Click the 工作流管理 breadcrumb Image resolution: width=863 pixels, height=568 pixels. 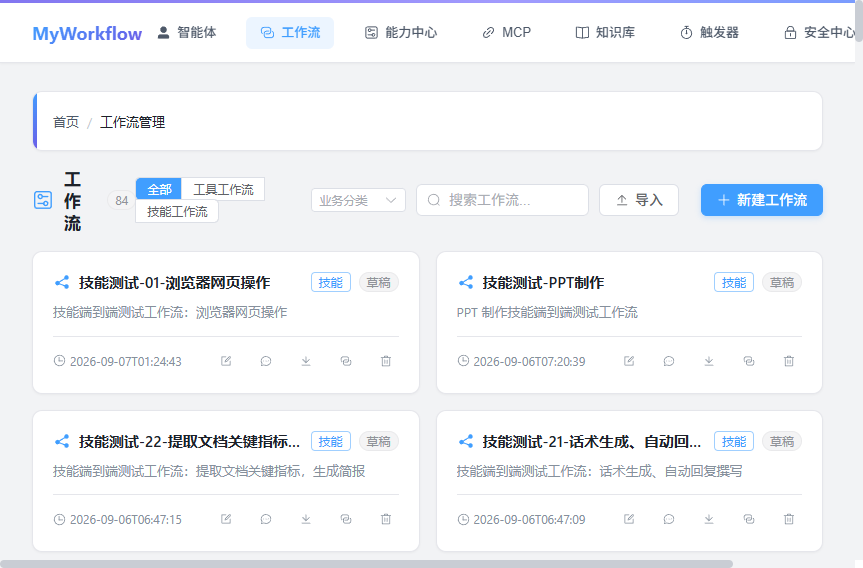point(133,122)
